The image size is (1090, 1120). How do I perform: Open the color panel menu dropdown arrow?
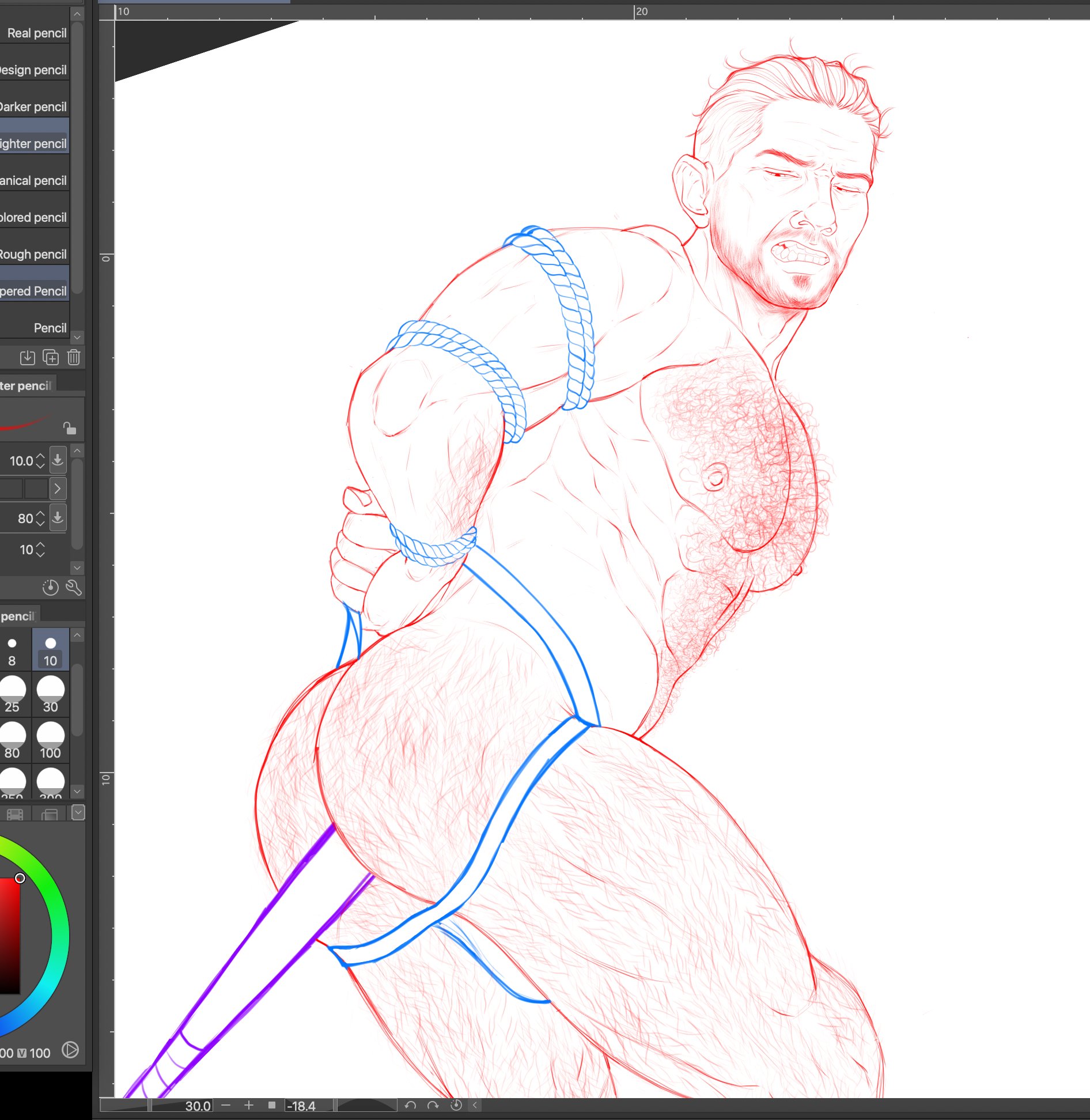[x=78, y=812]
